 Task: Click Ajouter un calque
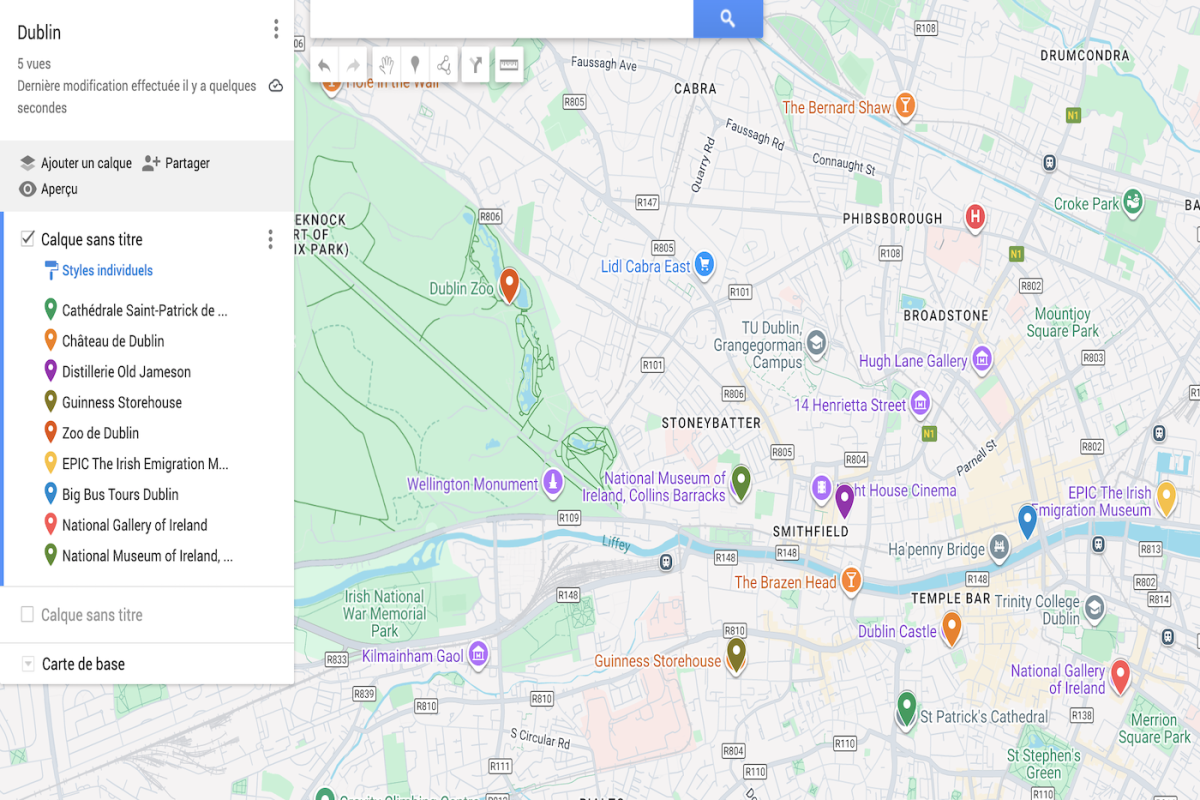coord(75,163)
